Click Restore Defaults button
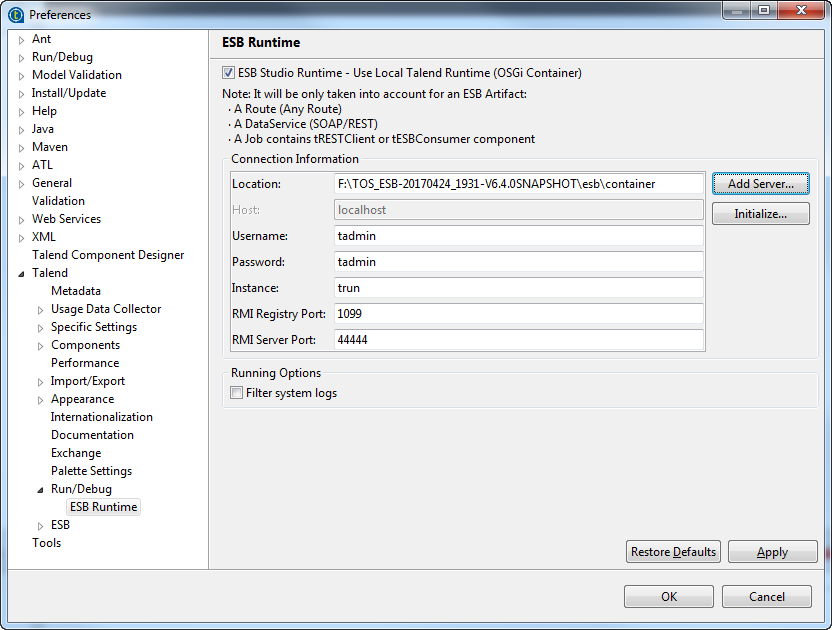Screen dimensions: 832x630 coord(673,552)
